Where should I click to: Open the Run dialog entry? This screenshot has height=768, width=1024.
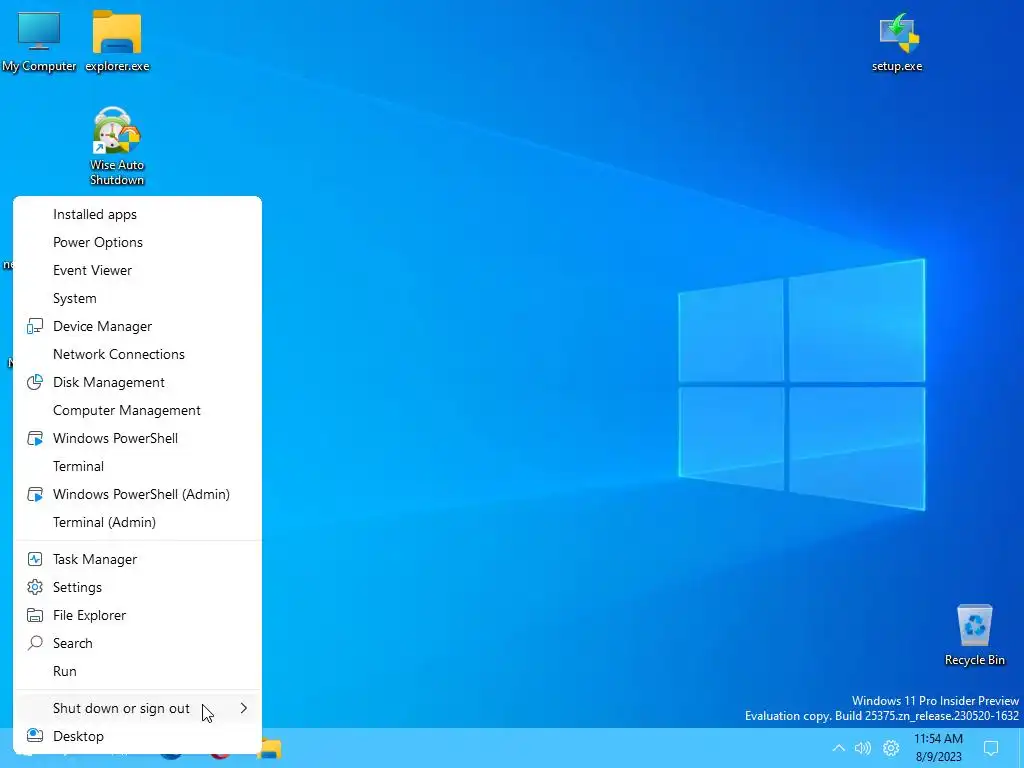click(137, 671)
